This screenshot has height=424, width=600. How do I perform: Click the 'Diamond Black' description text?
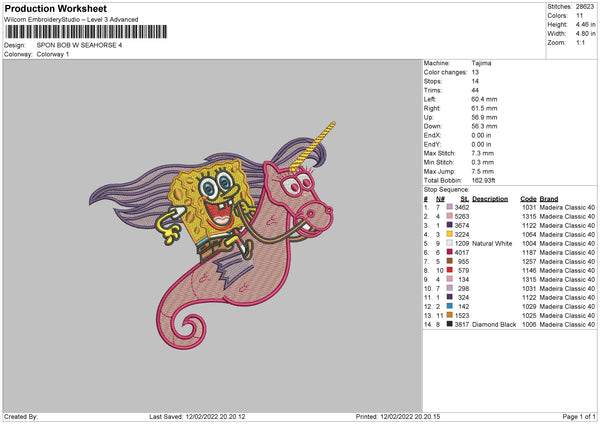click(x=494, y=325)
